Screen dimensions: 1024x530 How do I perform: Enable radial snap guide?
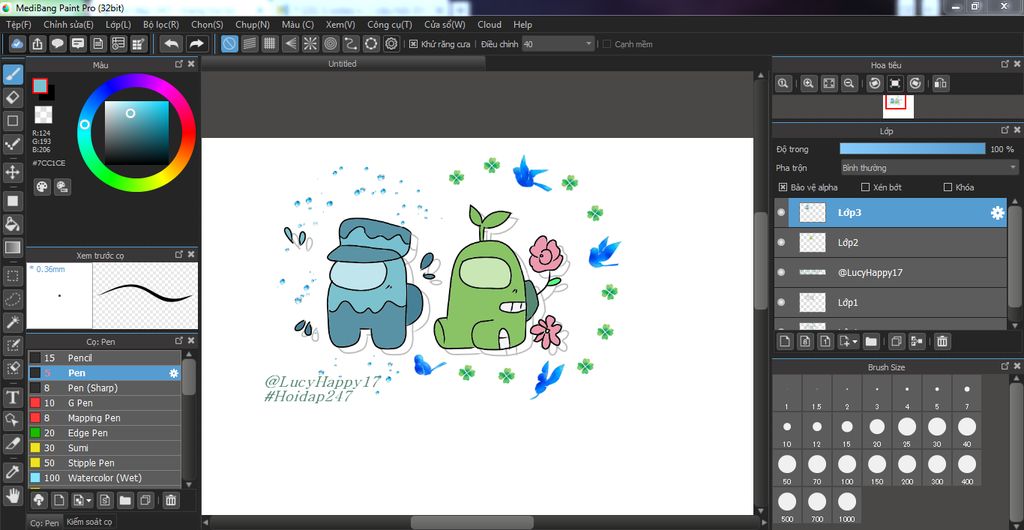(310, 44)
